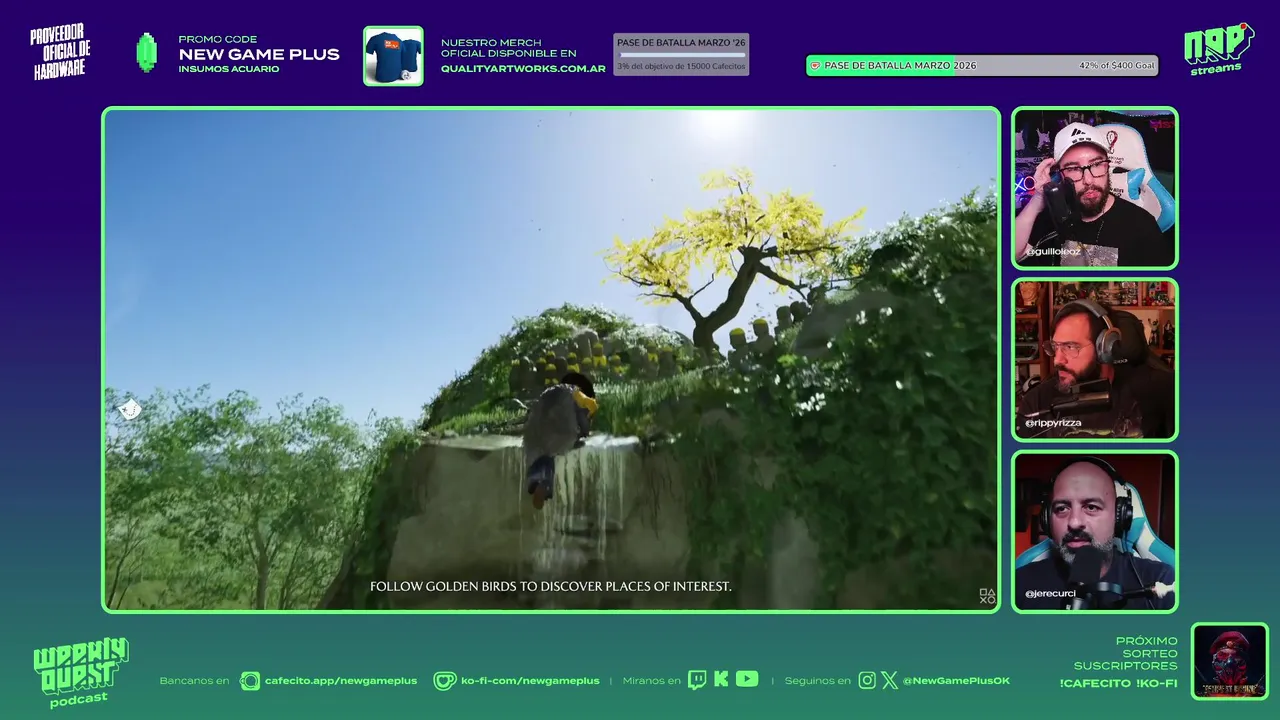Click '3% del objetivo de 15000 Cafecitos' text
Image resolution: width=1280 pixels, height=720 pixels.
[x=681, y=66]
